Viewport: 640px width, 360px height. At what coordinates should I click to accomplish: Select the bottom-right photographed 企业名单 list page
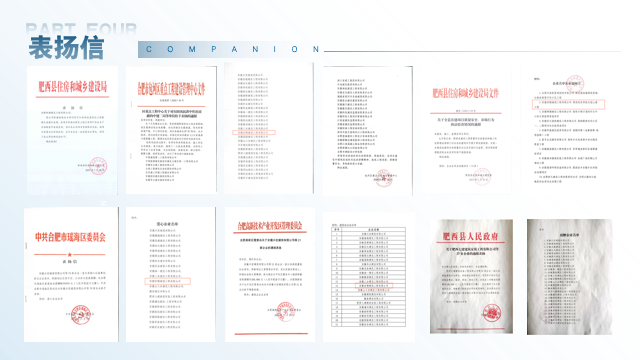click(569, 277)
